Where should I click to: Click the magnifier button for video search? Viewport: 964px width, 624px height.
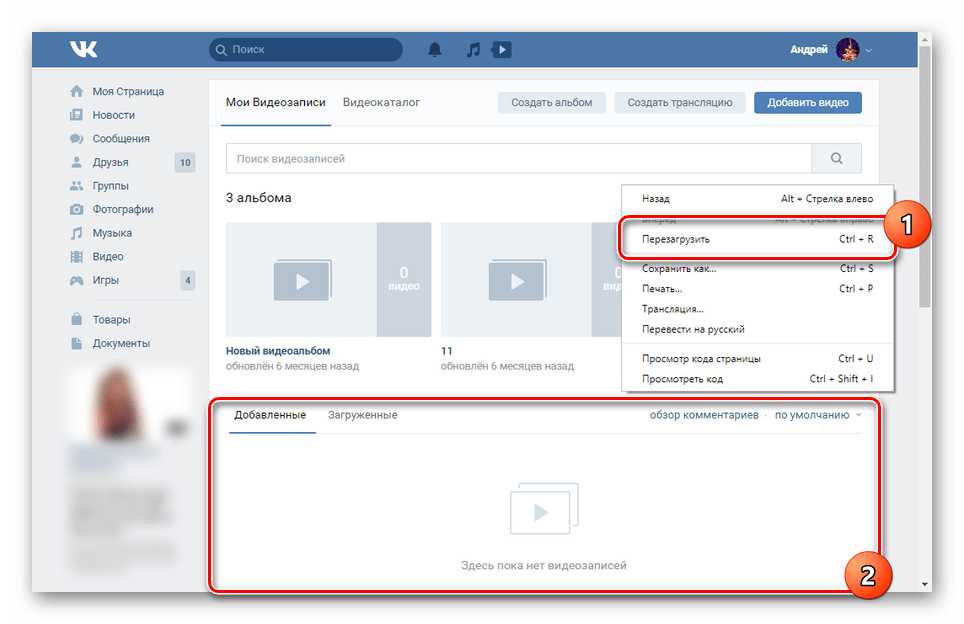pyautogui.click(x=836, y=159)
